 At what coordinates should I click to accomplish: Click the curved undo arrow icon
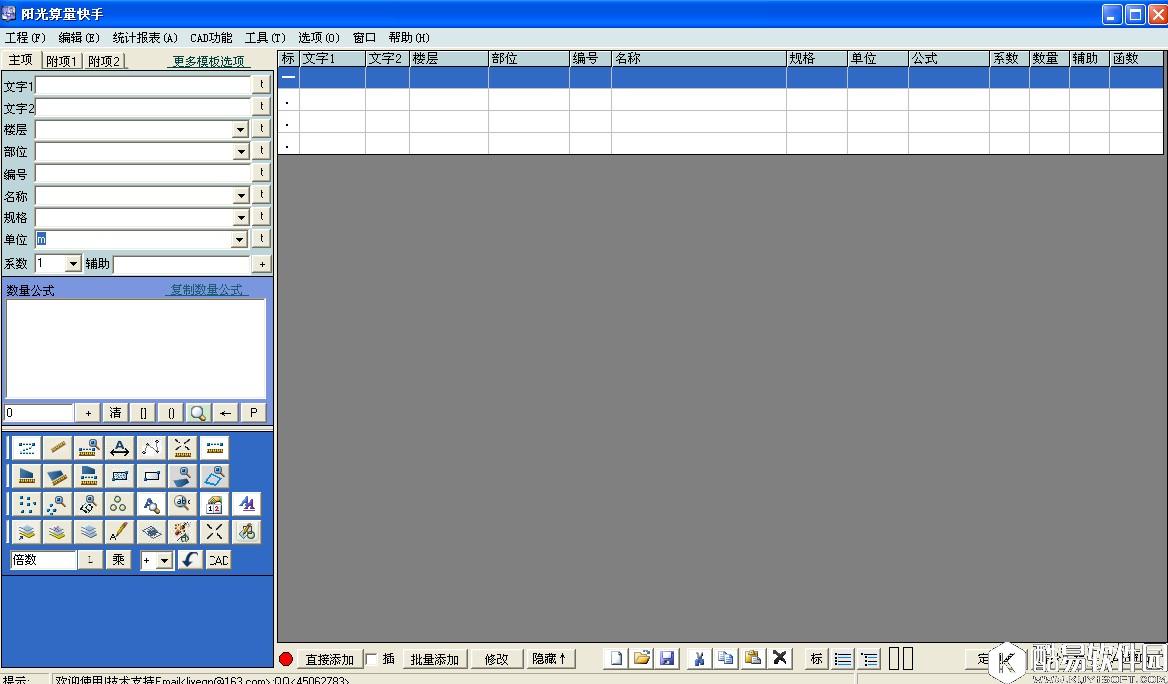pos(189,560)
